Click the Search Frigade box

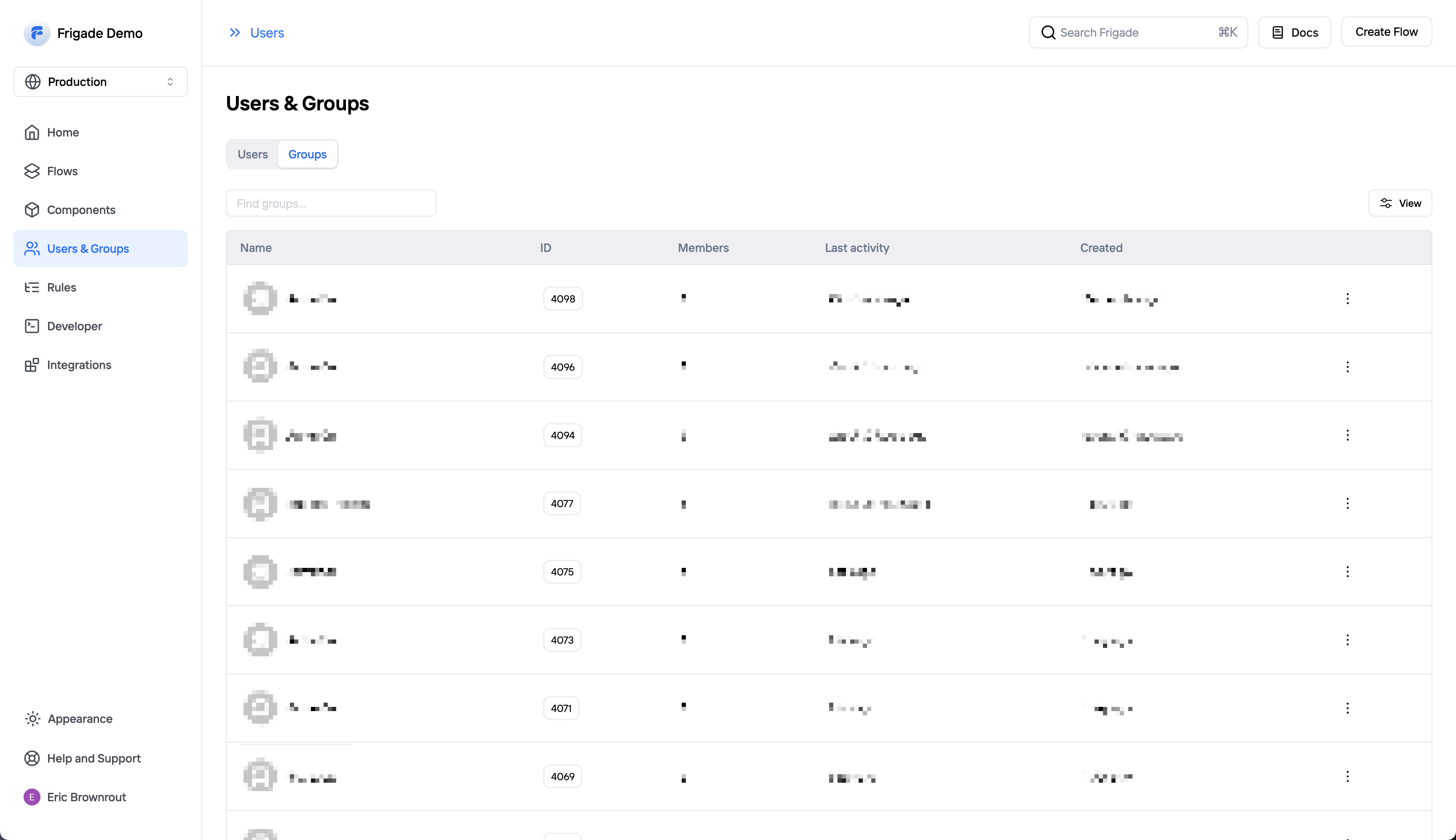[1137, 33]
